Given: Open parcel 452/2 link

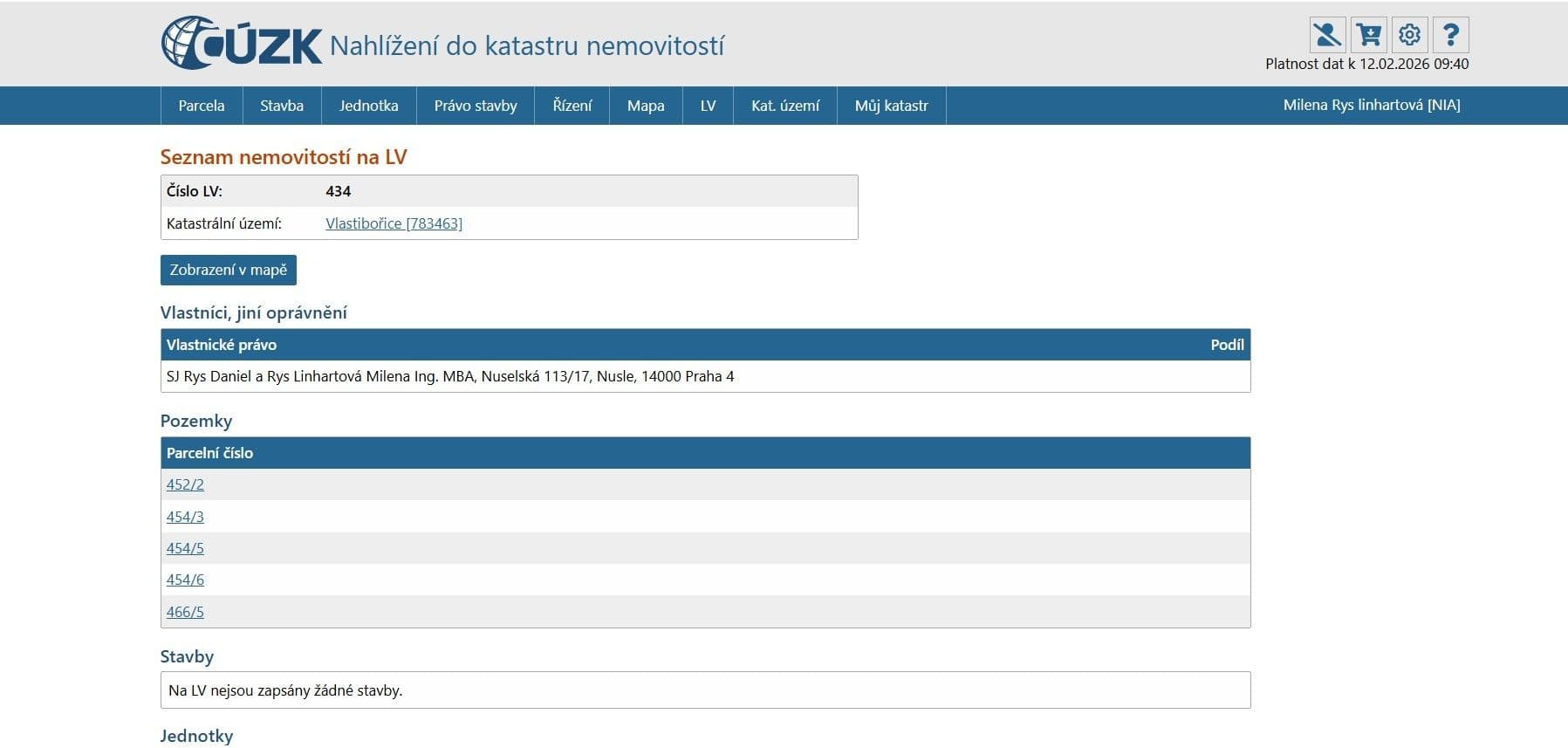Looking at the screenshot, I should click(x=185, y=484).
